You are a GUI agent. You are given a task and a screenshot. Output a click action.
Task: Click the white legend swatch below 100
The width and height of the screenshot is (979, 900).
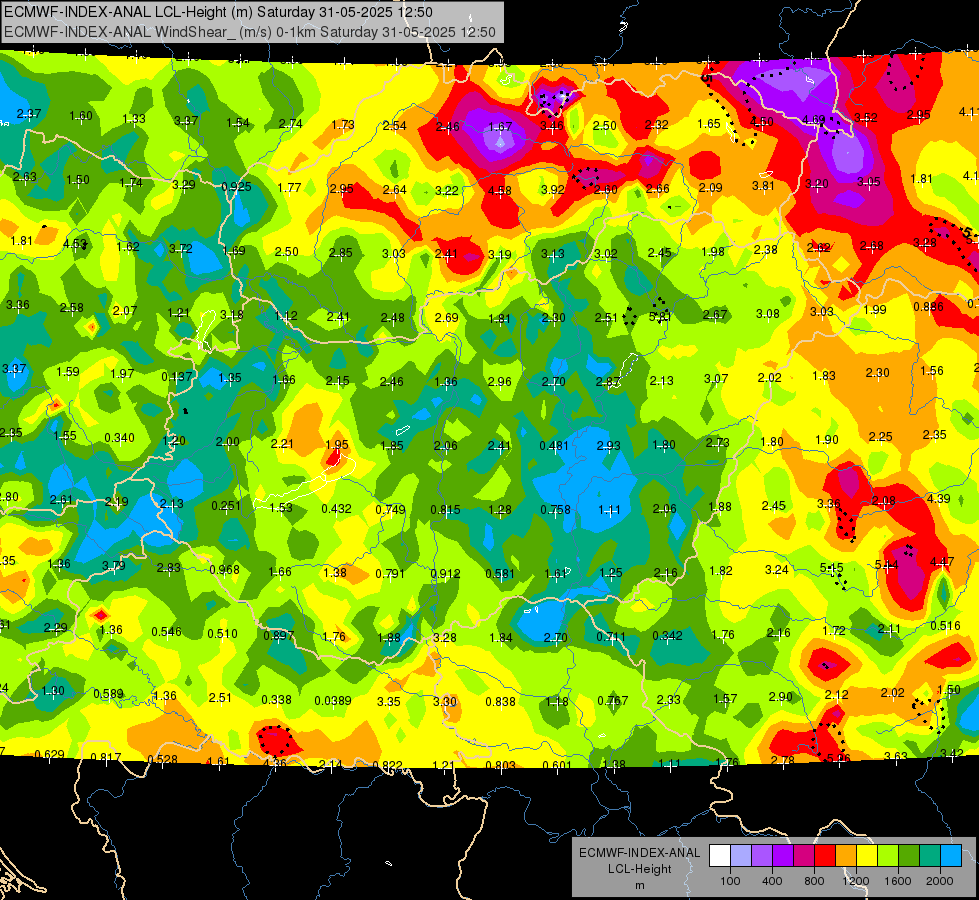[720, 856]
